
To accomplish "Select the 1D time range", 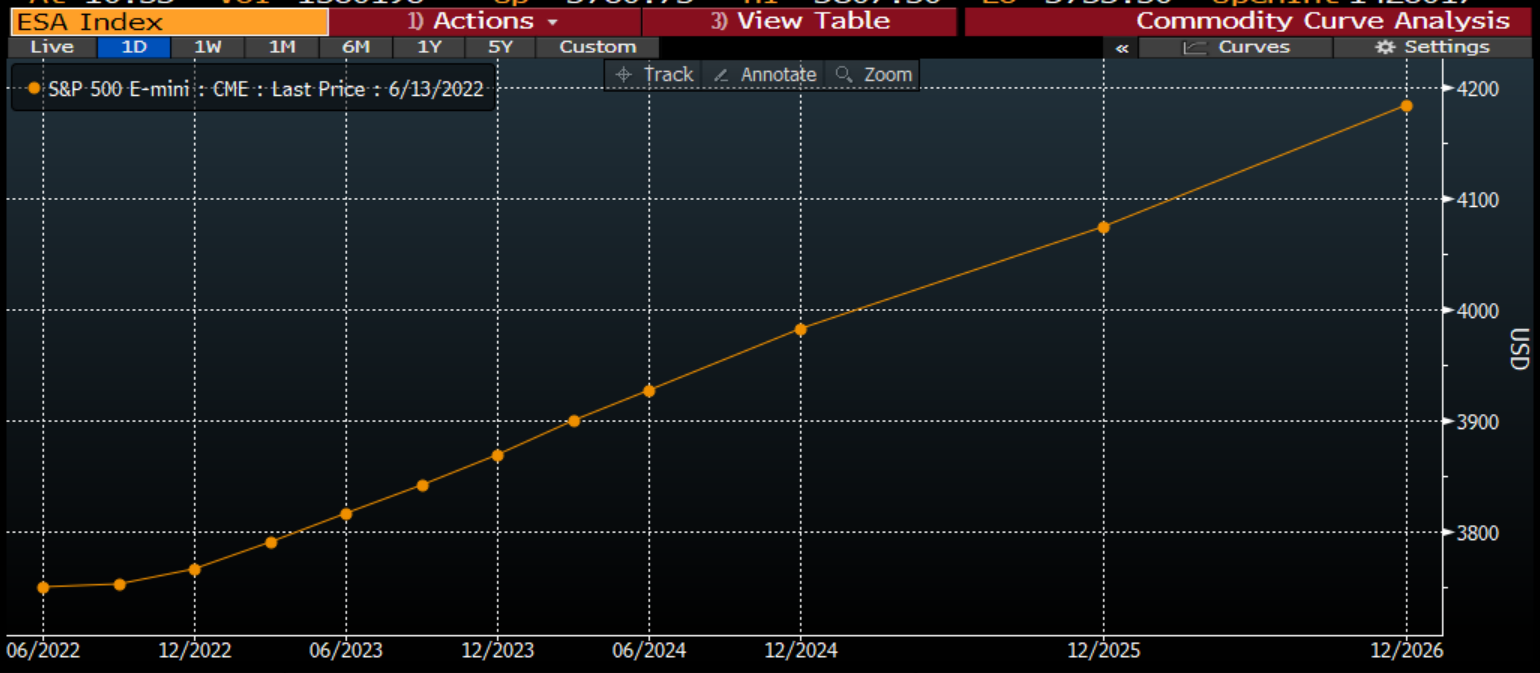I will click(134, 47).
